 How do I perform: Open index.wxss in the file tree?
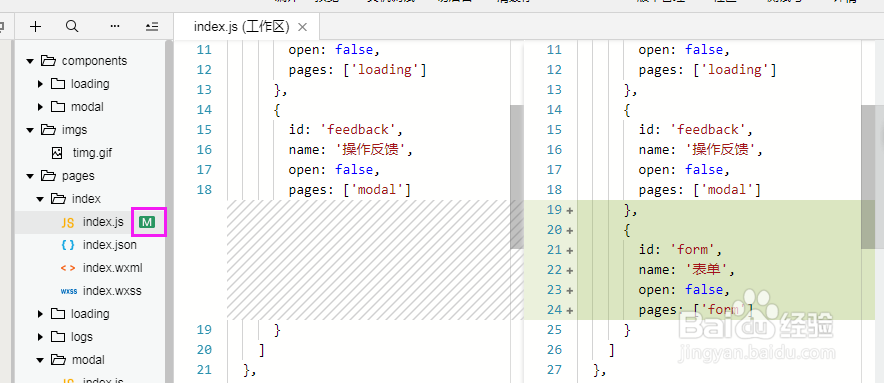(112, 291)
